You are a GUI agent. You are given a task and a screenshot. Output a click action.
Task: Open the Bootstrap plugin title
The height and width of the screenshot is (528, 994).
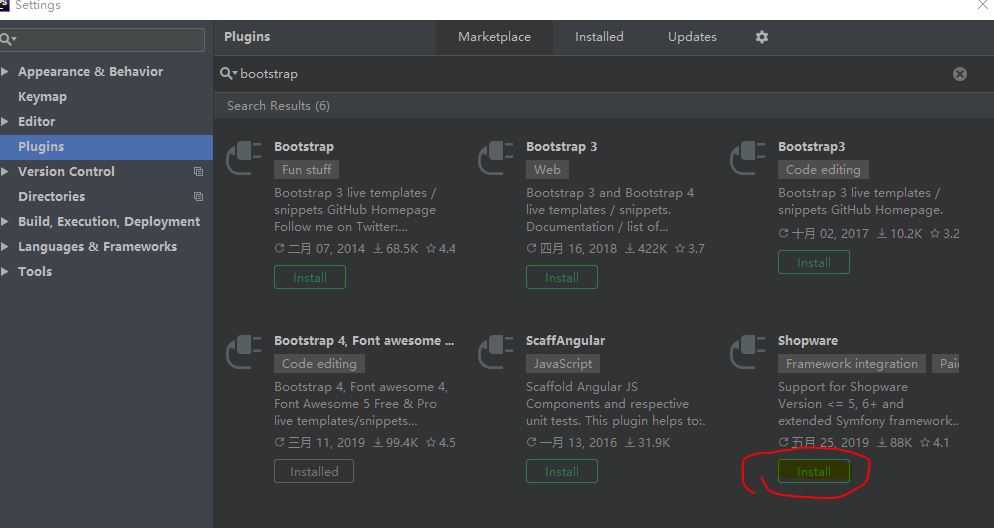304,147
